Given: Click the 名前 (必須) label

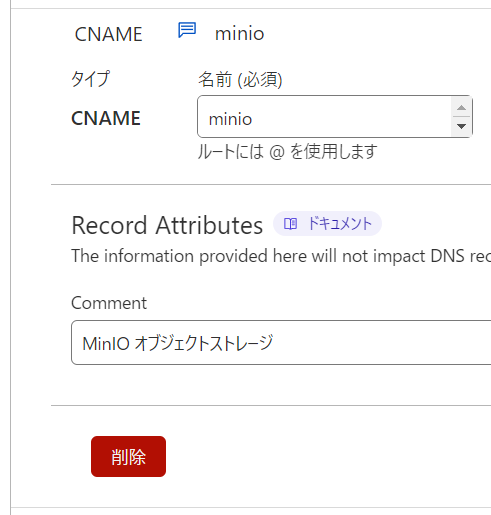Looking at the screenshot, I should click(240, 80).
